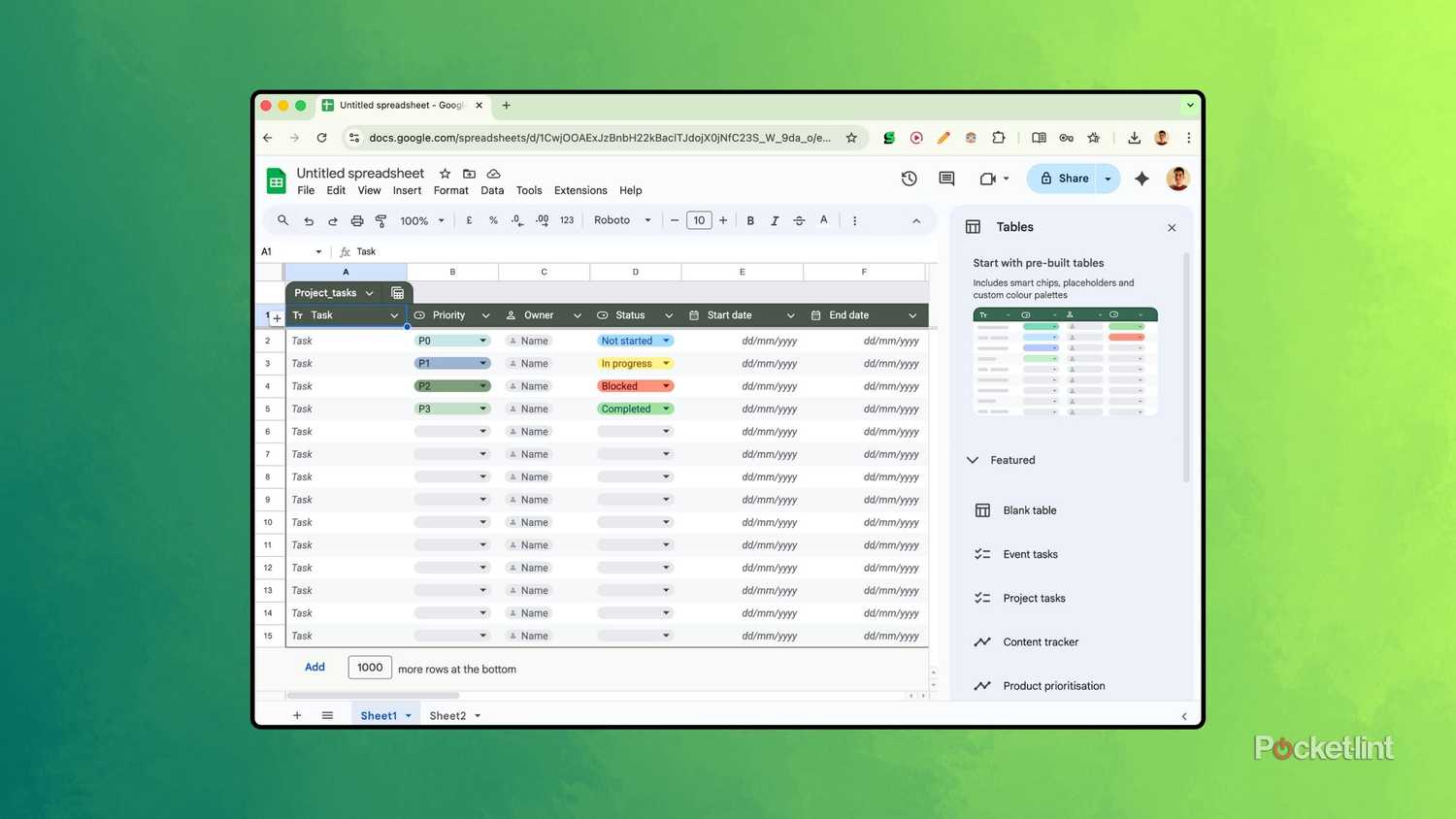The image size is (1456, 819).
Task: Apply strikethrough formatting
Action: (x=799, y=221)
